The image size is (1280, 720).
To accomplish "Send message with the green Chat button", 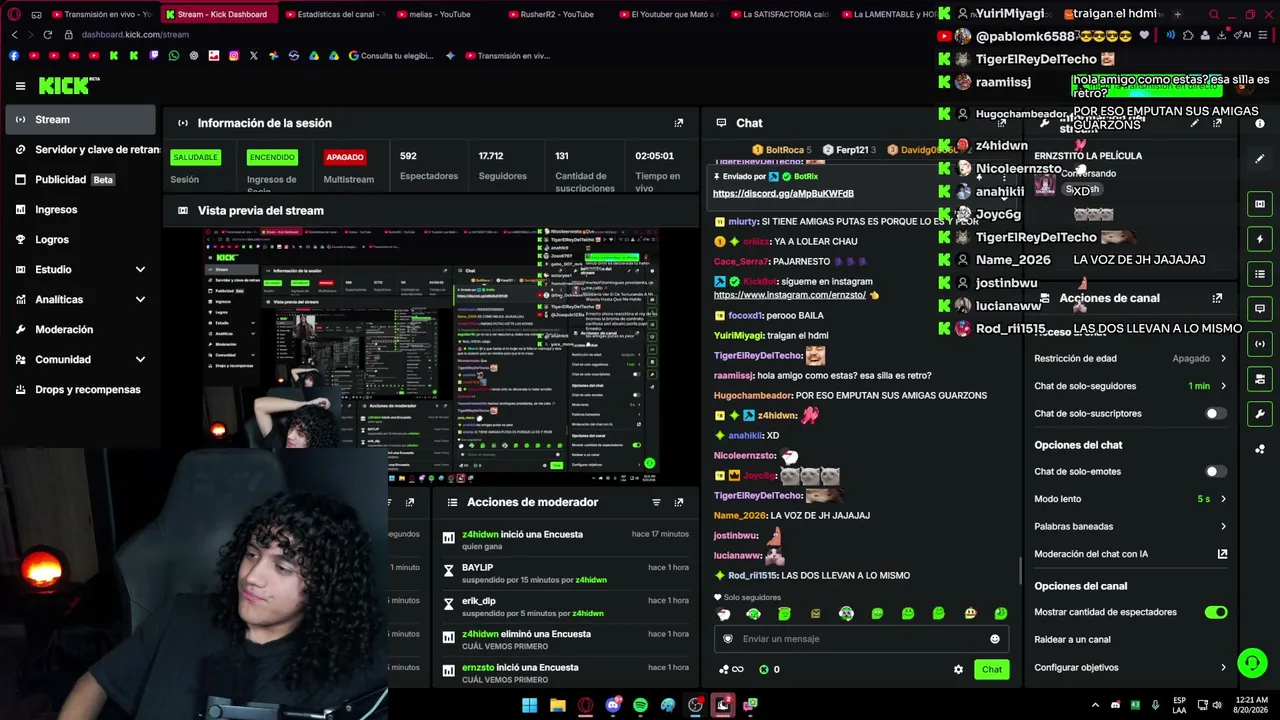I will point(991,669).
